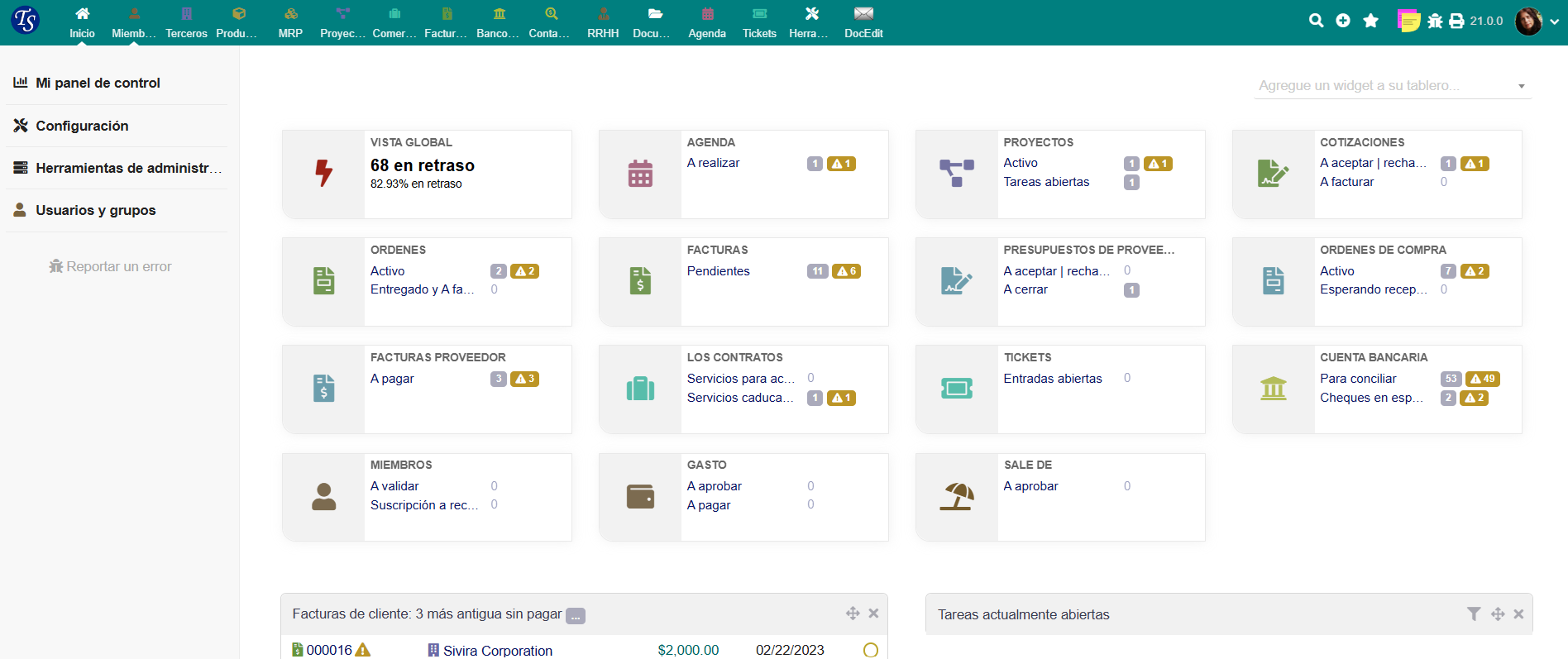This screenshot has width=1568, height=659.
Task: Open the global search magnifier icon
Action: (x=1316, y=21)
